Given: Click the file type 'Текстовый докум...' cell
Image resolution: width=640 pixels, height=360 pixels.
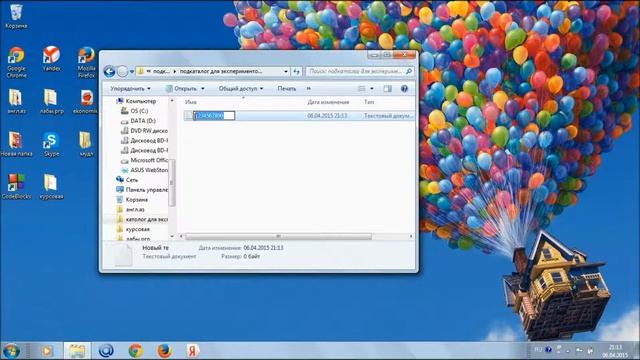Looking at the screenshot, I should 388,116.
